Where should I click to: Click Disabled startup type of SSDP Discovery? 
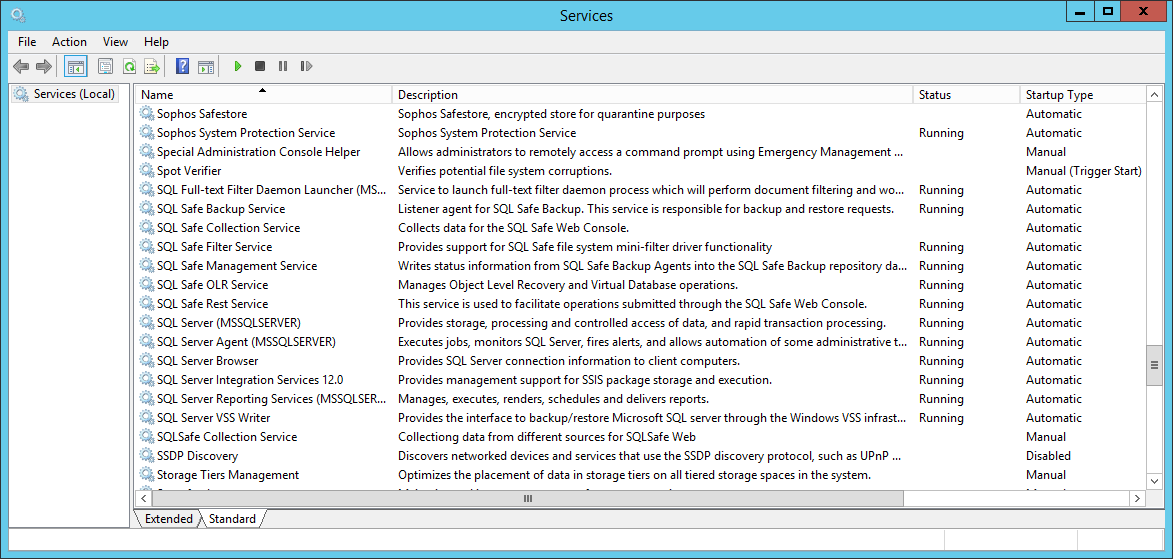1048,456
